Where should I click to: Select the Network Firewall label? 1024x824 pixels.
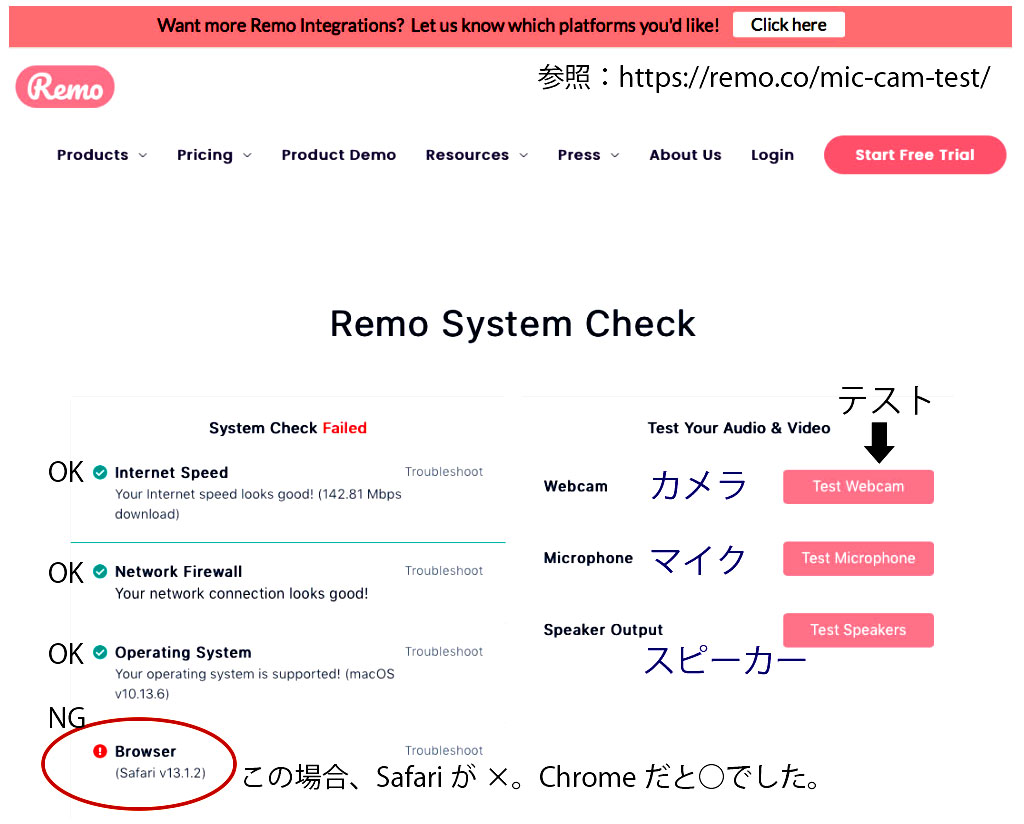tap(178, 571)
